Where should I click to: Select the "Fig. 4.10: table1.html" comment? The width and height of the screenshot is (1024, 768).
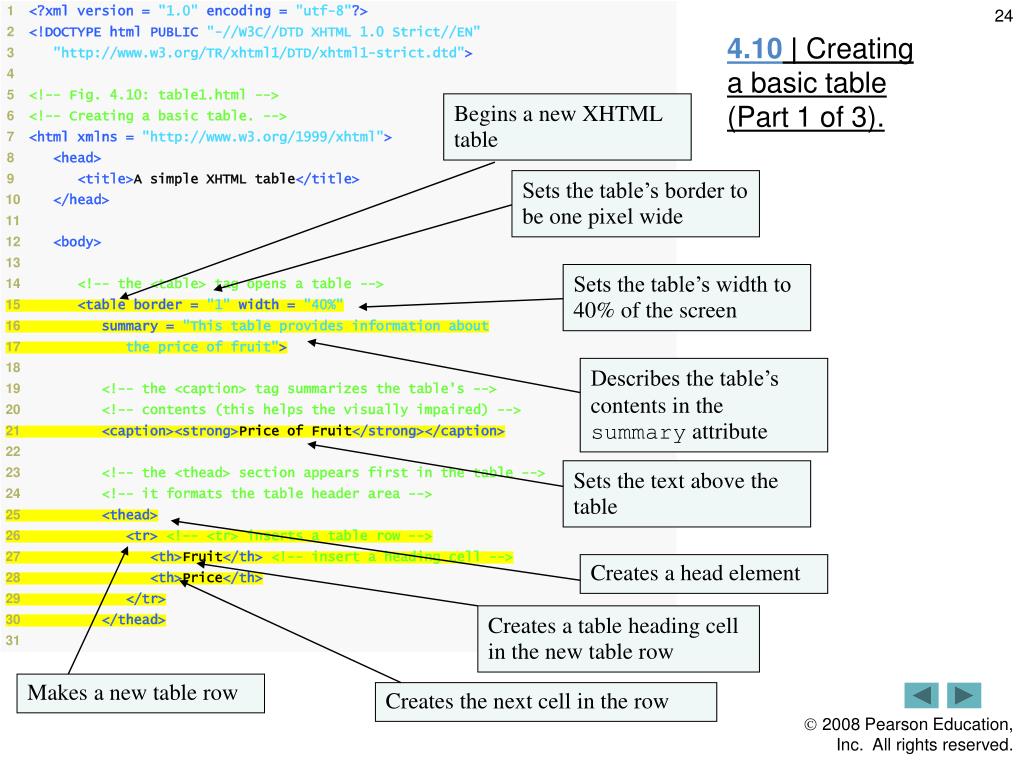153,95
